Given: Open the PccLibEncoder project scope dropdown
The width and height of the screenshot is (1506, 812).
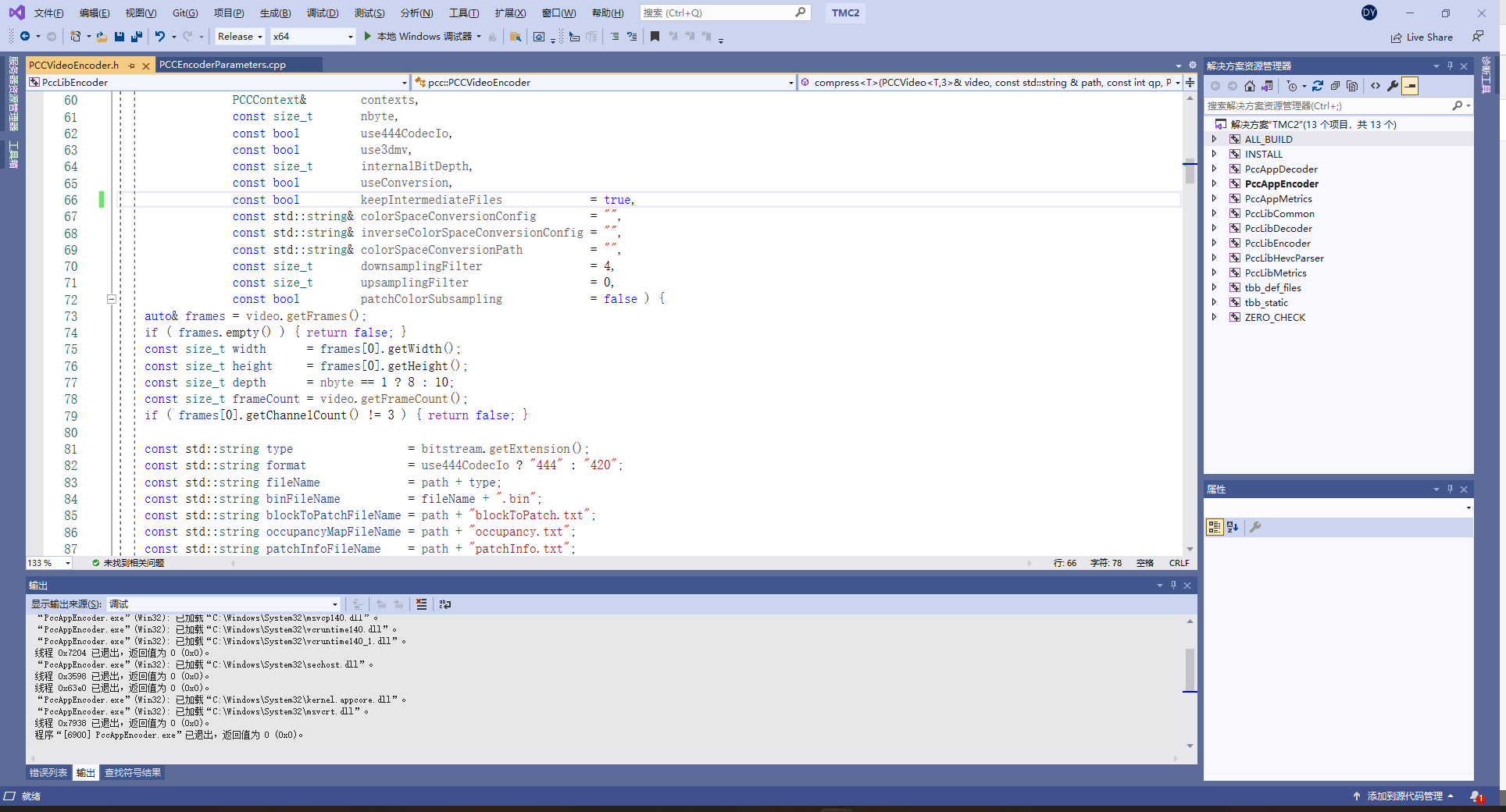Looking at the screenshot, I should click(x=218, y=82).
